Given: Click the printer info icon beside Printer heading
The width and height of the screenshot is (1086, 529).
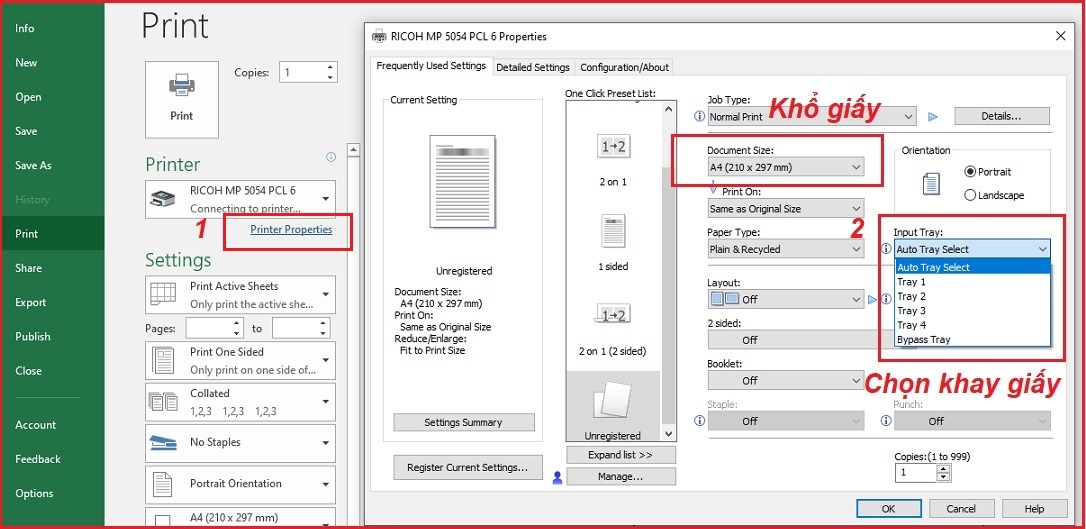Looking at the screenshot, I should pyautogui.click(x=330, y=157).
